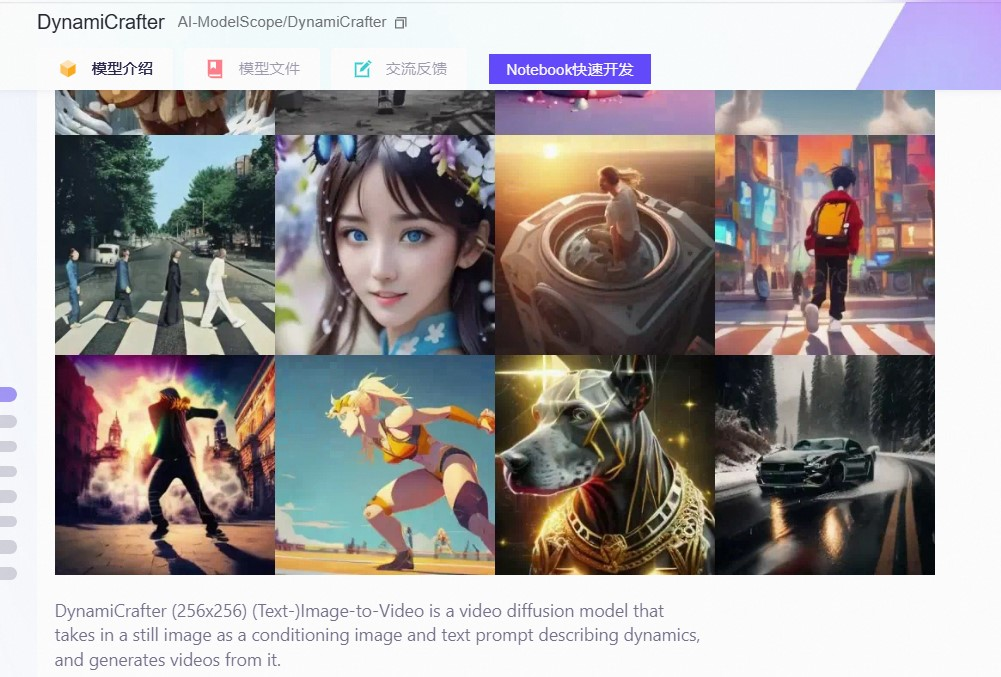1001x677 pixels.
Task: Open the blue-eyed girl with flowers thumbnail
Action: point(385,245)
